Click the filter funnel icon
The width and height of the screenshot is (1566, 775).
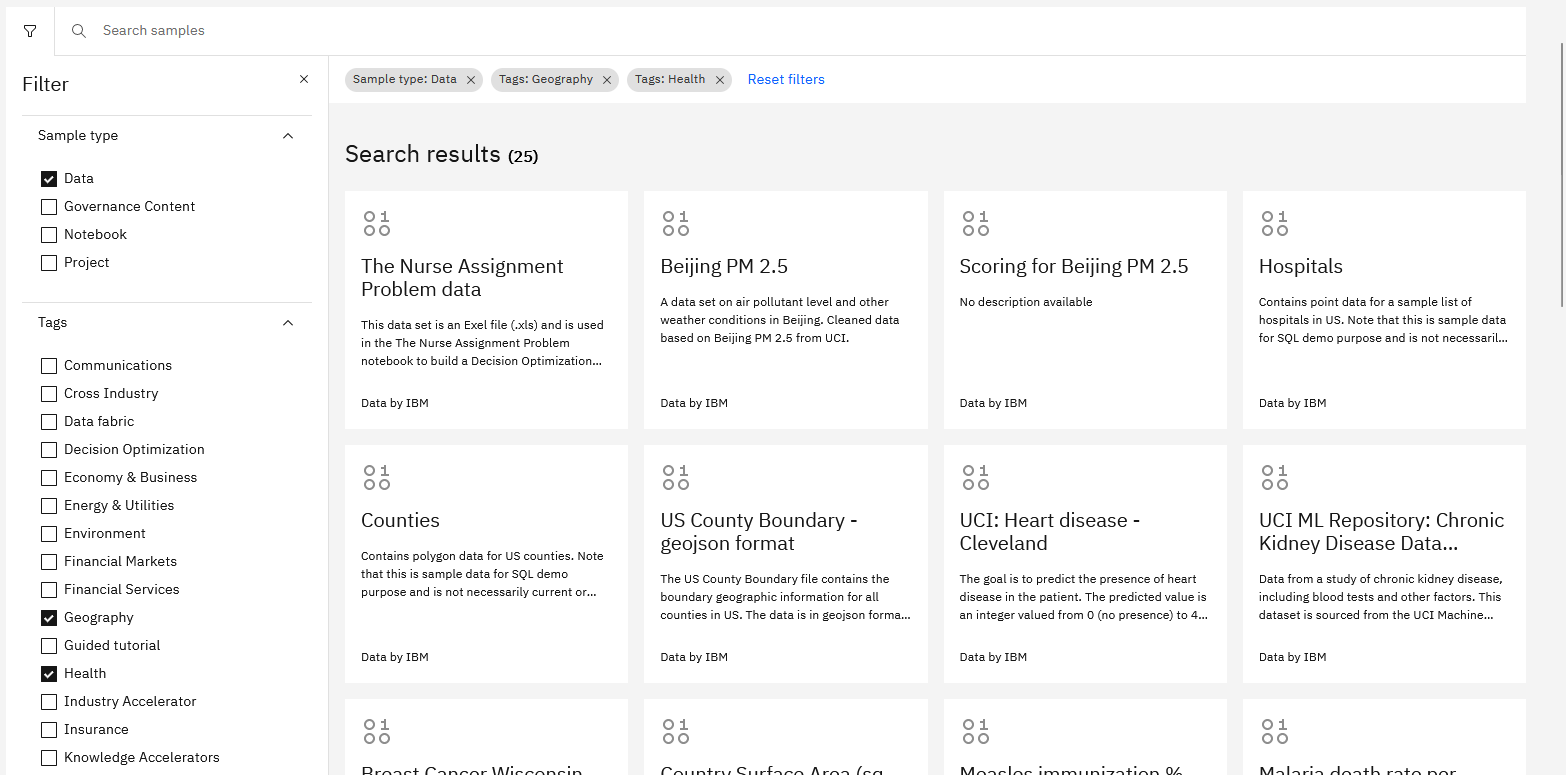(30, 31)
